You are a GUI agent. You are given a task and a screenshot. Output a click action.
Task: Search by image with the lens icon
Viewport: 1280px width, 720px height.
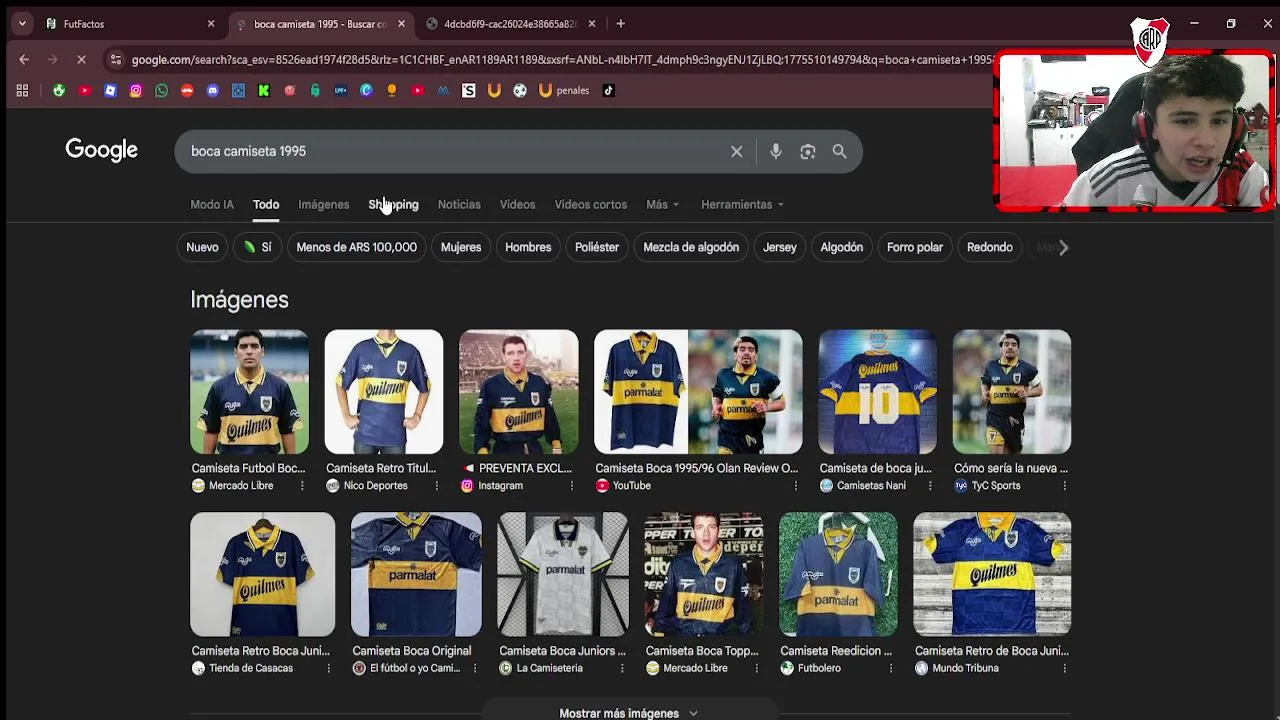808,151
